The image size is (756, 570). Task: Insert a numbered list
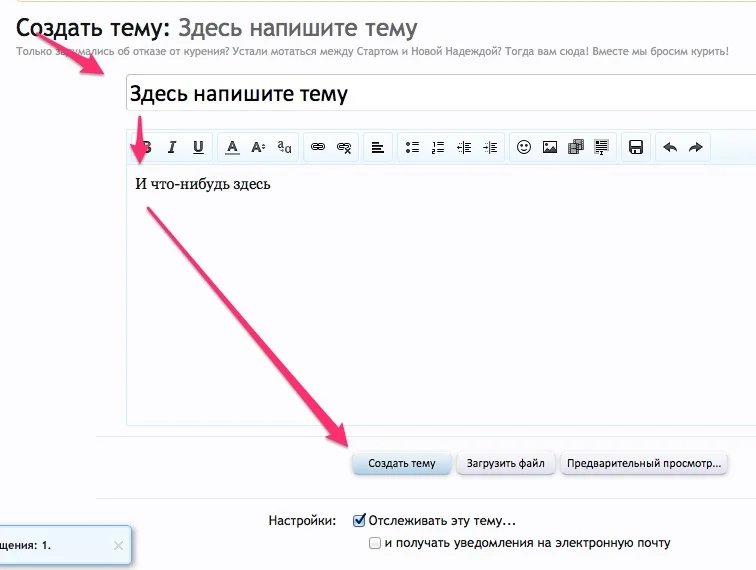click(x=438, y=147)
